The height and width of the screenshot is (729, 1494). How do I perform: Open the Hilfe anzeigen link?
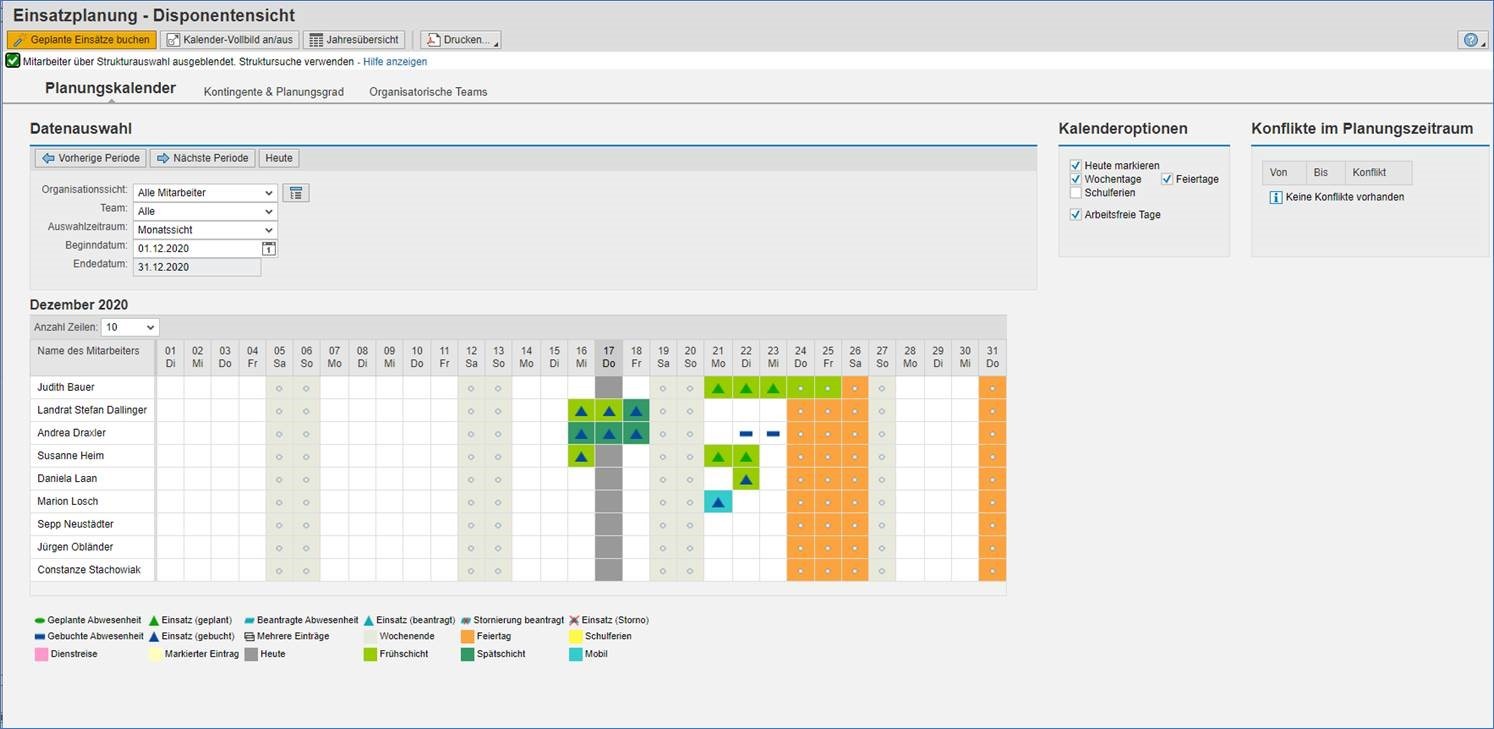[395, 62]
